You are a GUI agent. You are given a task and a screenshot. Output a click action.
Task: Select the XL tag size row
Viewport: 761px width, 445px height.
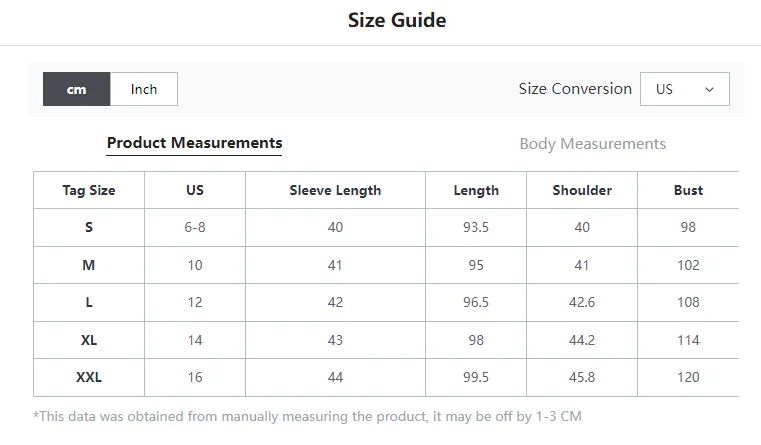pyautogui.click(x=386, y=340)
